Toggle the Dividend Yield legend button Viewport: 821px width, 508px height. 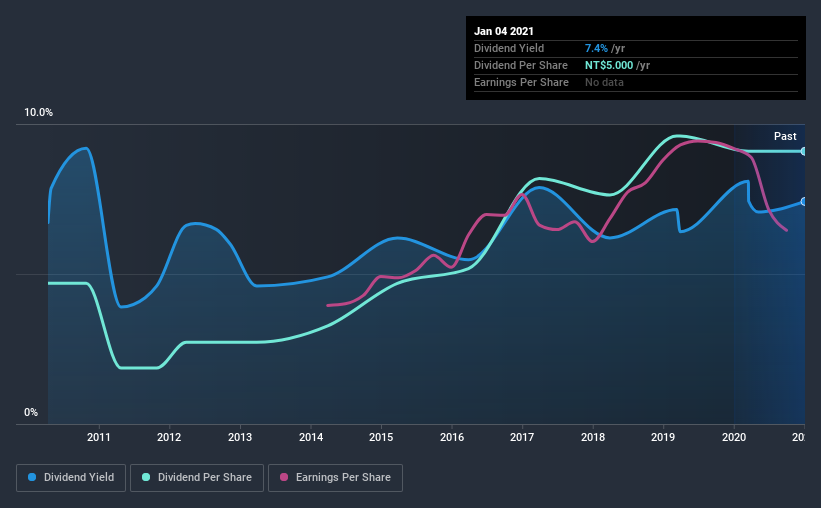pos(71,478)
